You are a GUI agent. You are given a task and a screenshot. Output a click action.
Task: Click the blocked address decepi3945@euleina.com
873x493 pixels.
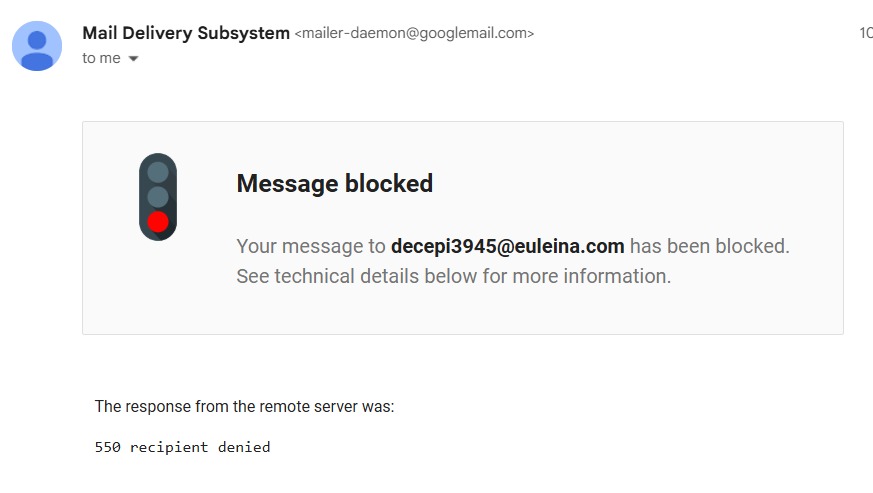click(x=507, y=246)
